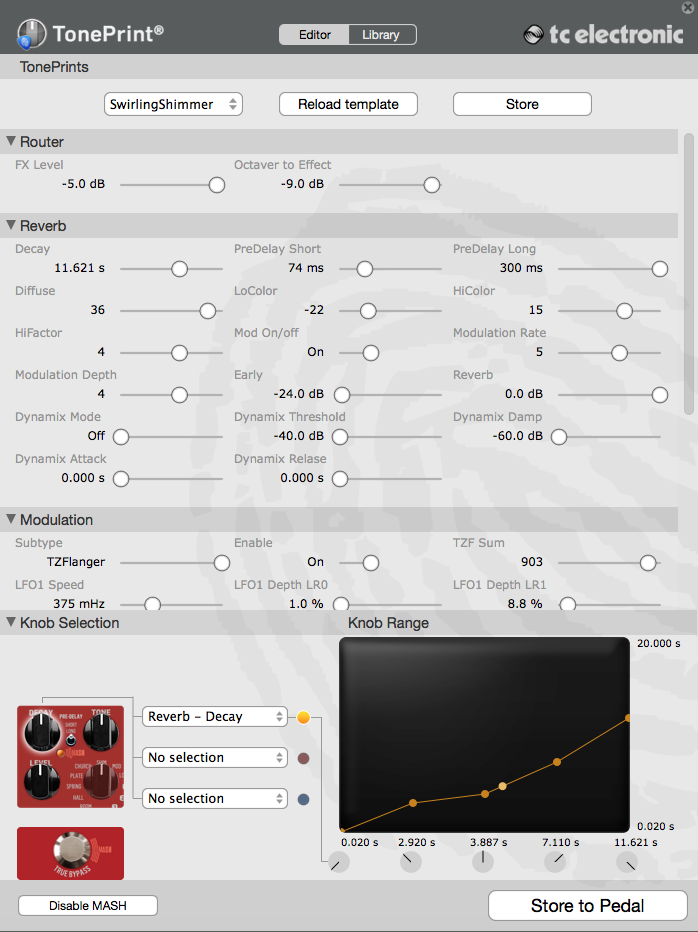Open the Reverb - Decay knob assignment dropdown
This screenshot has width=698, height=932.
point(215,717)
